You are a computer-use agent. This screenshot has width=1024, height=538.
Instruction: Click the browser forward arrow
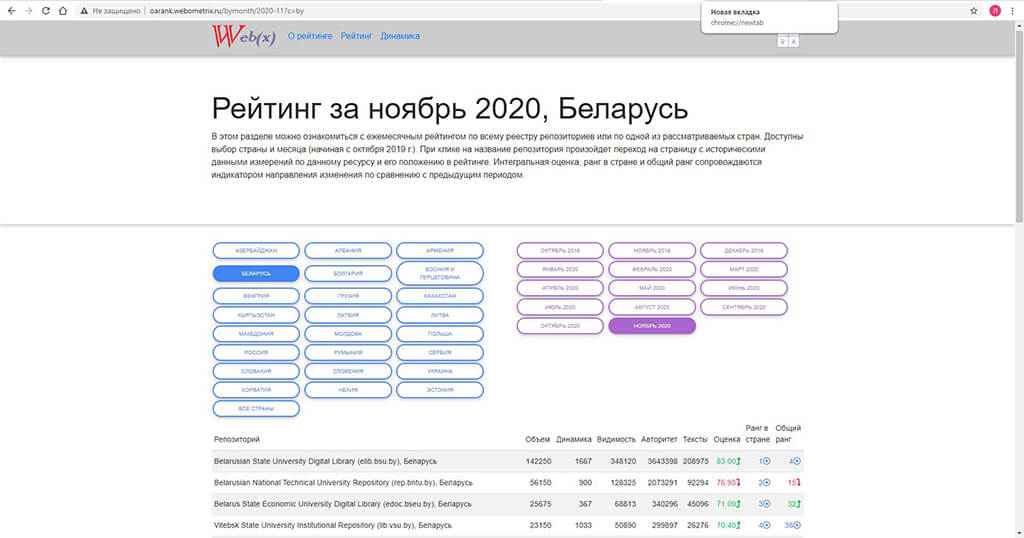(29, 10)
